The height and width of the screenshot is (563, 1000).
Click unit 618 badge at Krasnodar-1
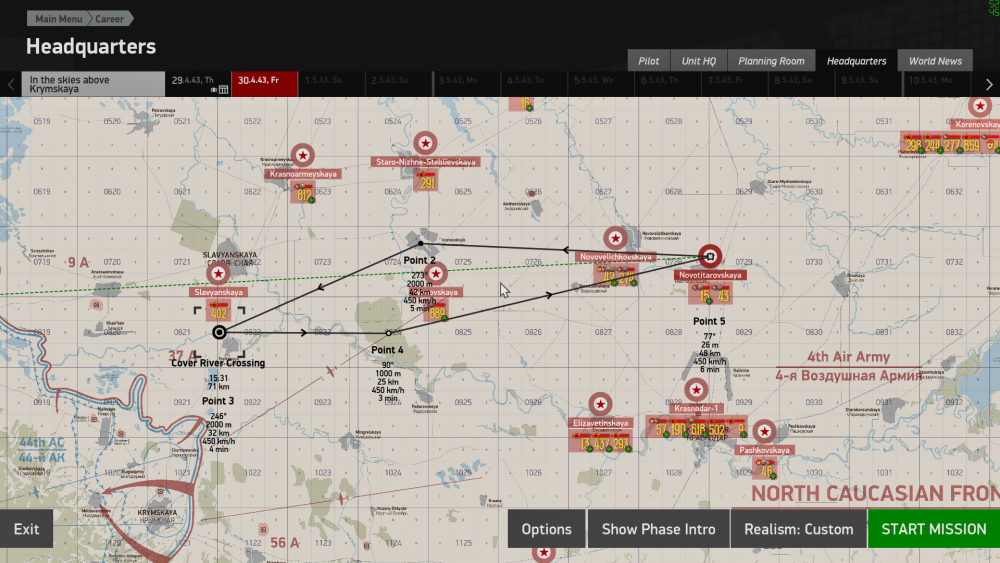[x=698, y=429]
